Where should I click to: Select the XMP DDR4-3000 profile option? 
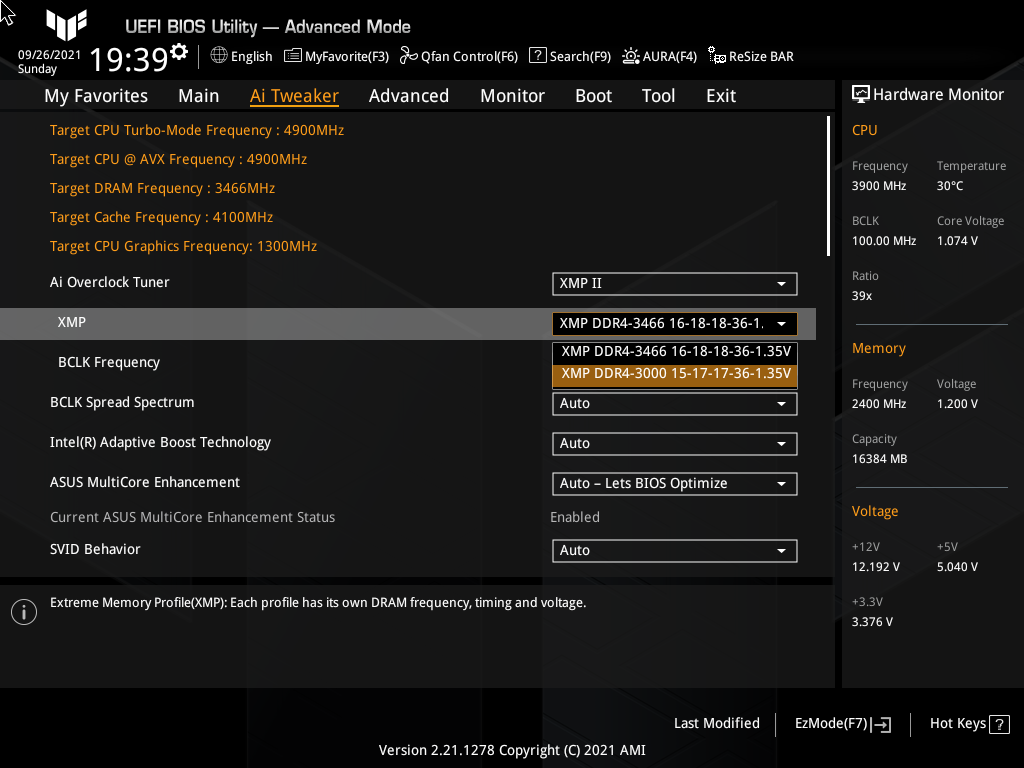(674, 373)
